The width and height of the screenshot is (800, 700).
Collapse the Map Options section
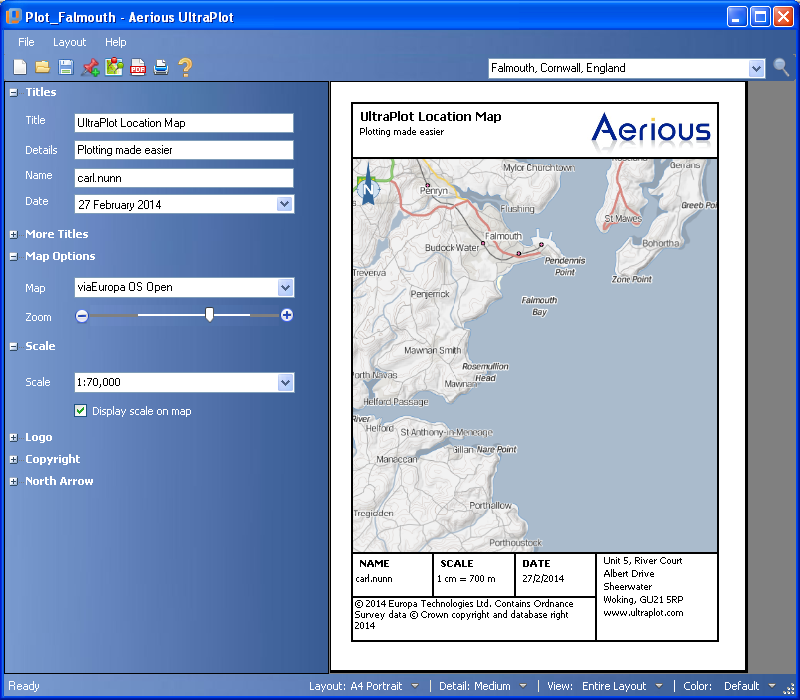(14, 256)
